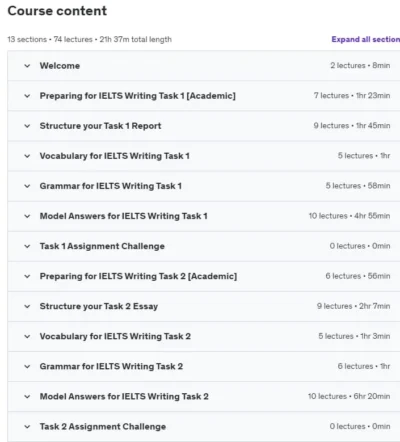Open the Welcome section title
The width and height of the screenshot is (400, 442).
tap(60, 66)
